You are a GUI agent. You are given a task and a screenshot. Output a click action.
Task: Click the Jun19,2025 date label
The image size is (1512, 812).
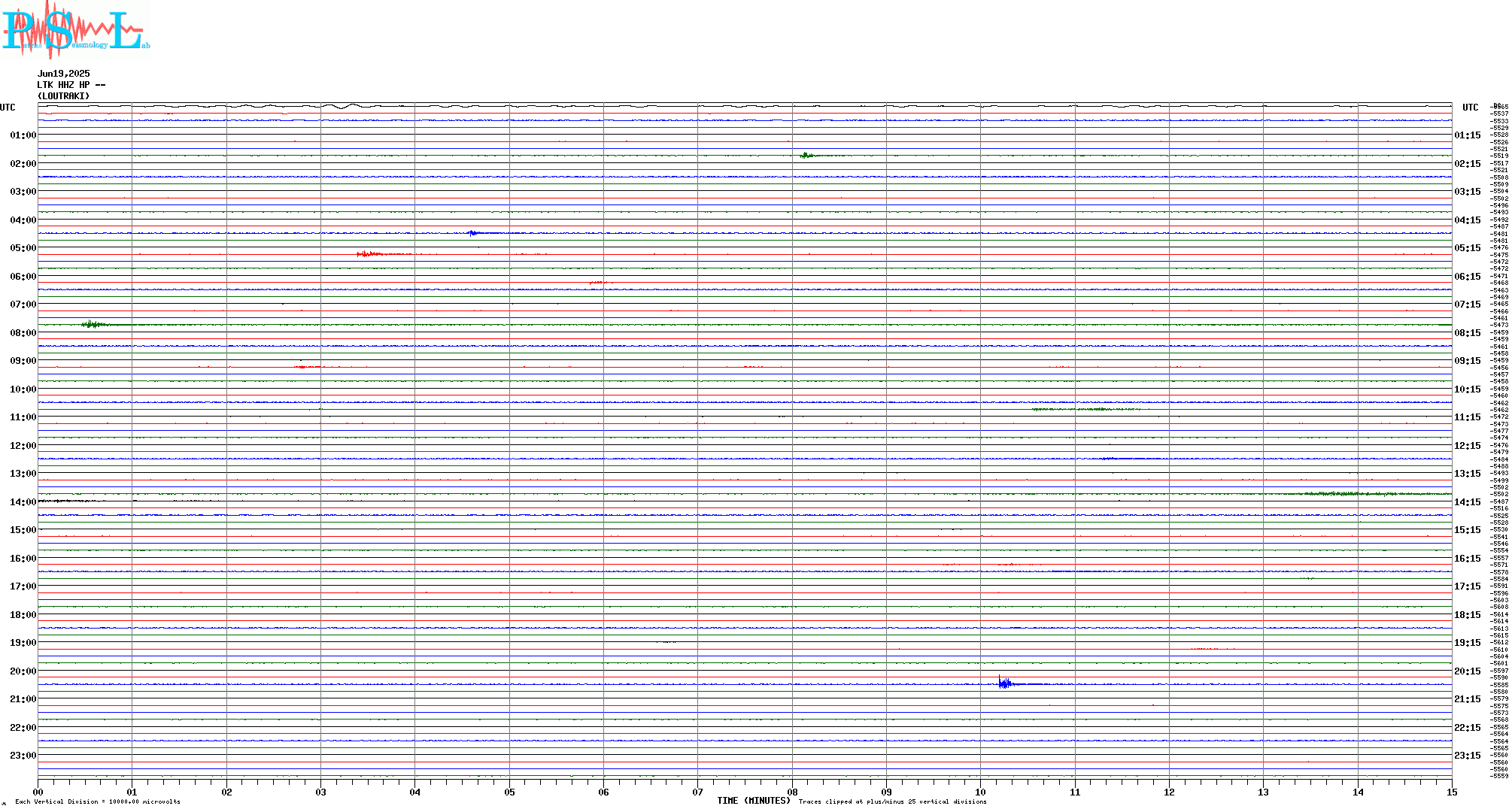[x=63, y=74]
